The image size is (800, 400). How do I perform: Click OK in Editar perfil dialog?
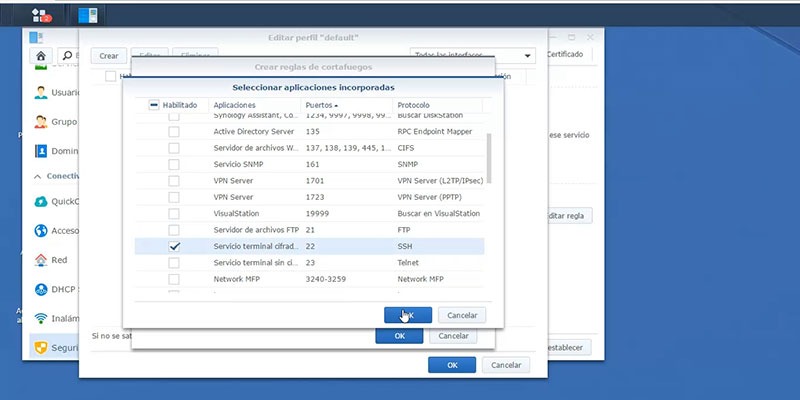pyautogui.click(x=452, y=365)
